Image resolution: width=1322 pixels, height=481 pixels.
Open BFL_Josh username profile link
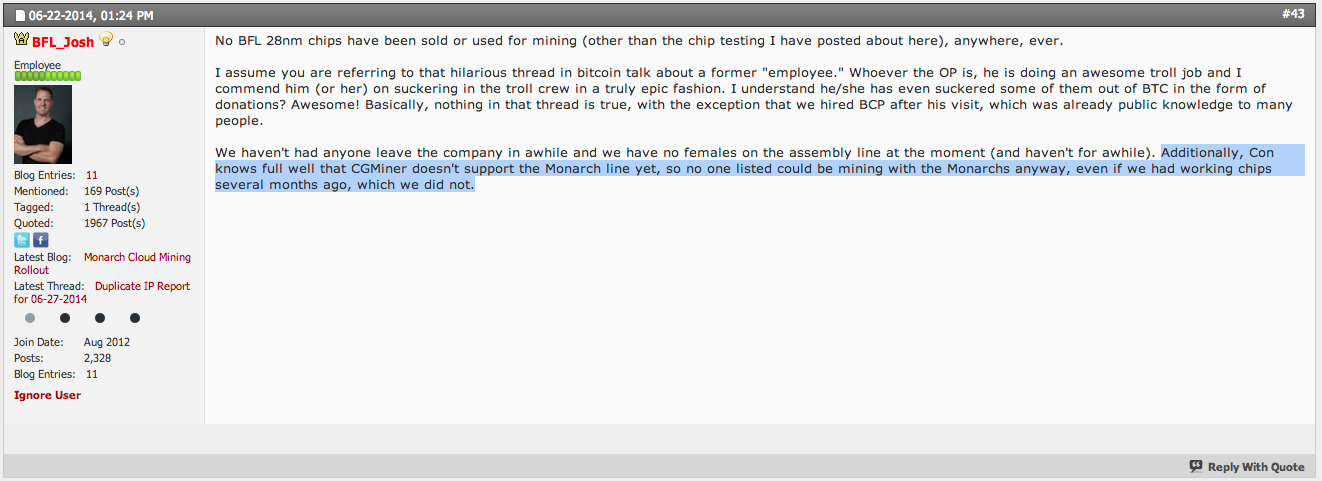tap(63, 41)
